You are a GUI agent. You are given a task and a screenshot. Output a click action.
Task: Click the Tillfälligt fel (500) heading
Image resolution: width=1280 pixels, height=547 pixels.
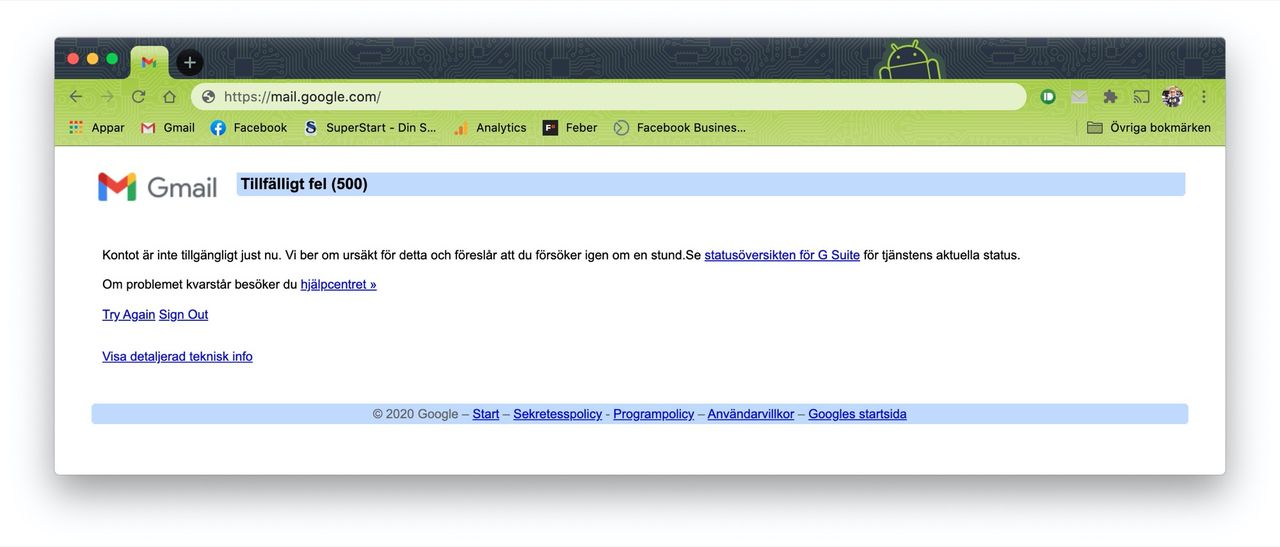pyautogui.click(x=304, y=184)
